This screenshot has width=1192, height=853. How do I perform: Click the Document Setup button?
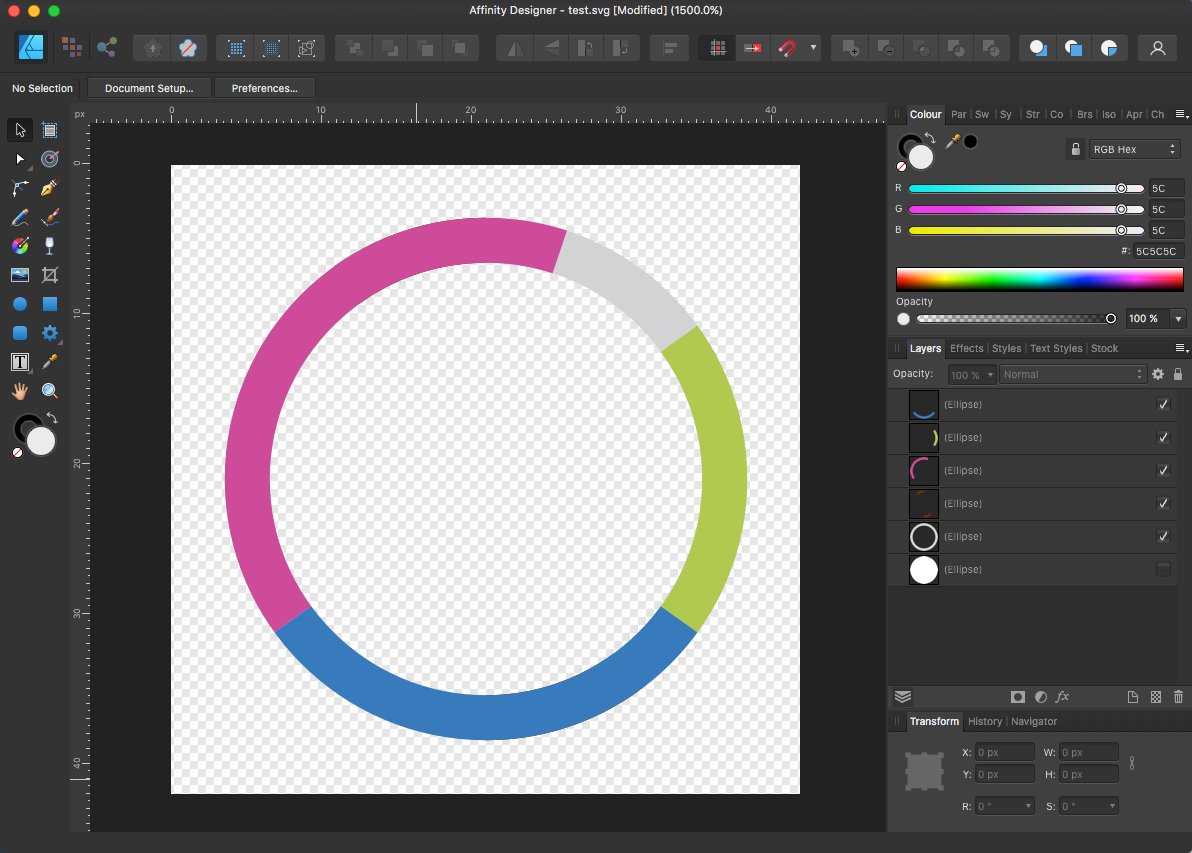click(x=148, y=87)
